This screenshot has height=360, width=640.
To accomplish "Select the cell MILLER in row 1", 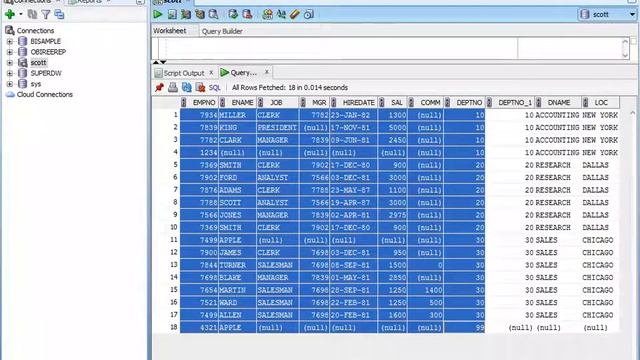I will tap(237, 115).
